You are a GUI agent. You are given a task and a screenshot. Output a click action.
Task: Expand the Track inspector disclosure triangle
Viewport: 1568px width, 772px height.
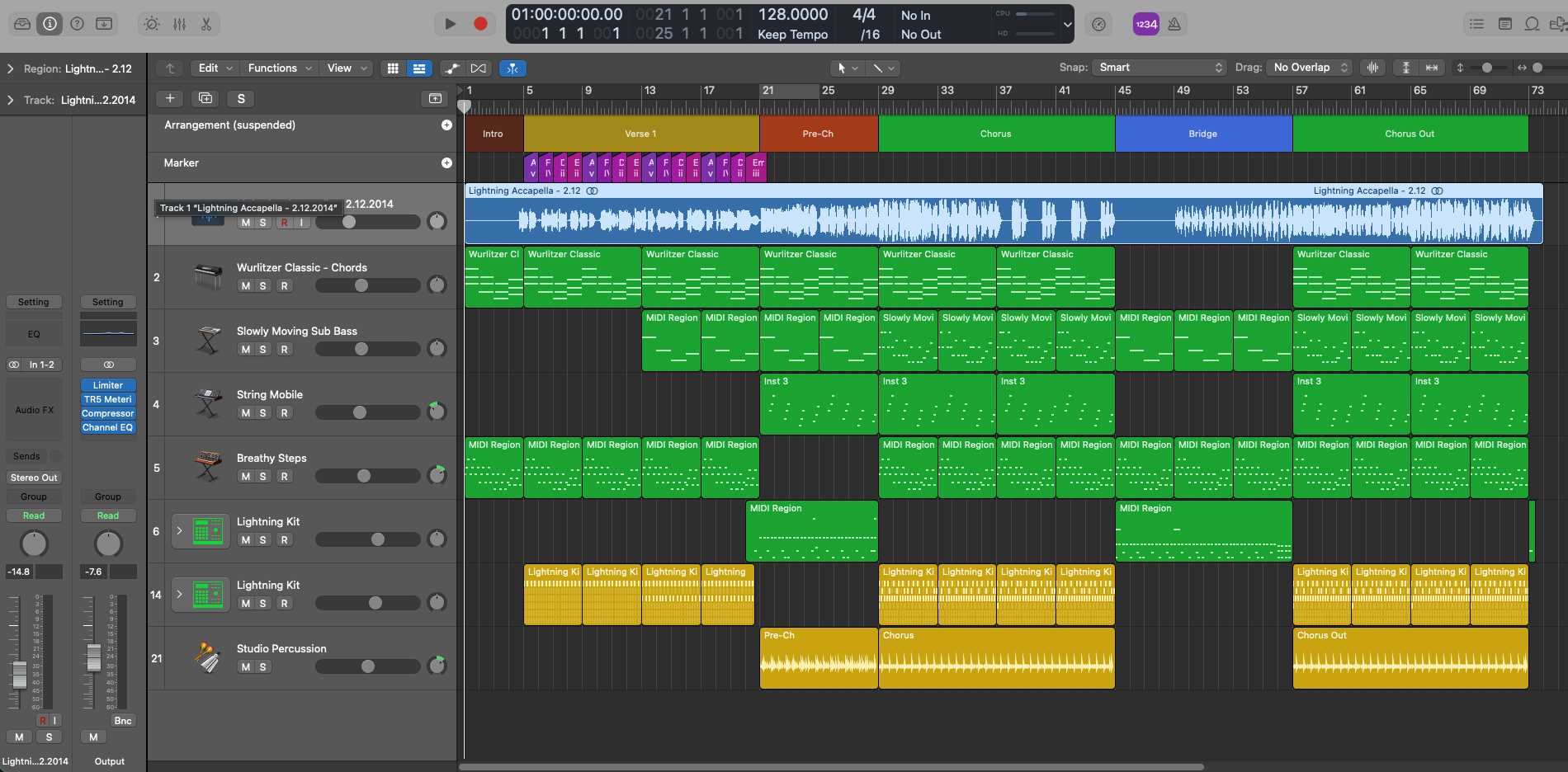(10, 100)
